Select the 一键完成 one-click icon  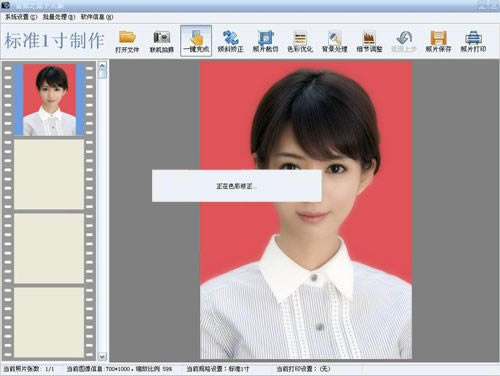pos(196,41)
